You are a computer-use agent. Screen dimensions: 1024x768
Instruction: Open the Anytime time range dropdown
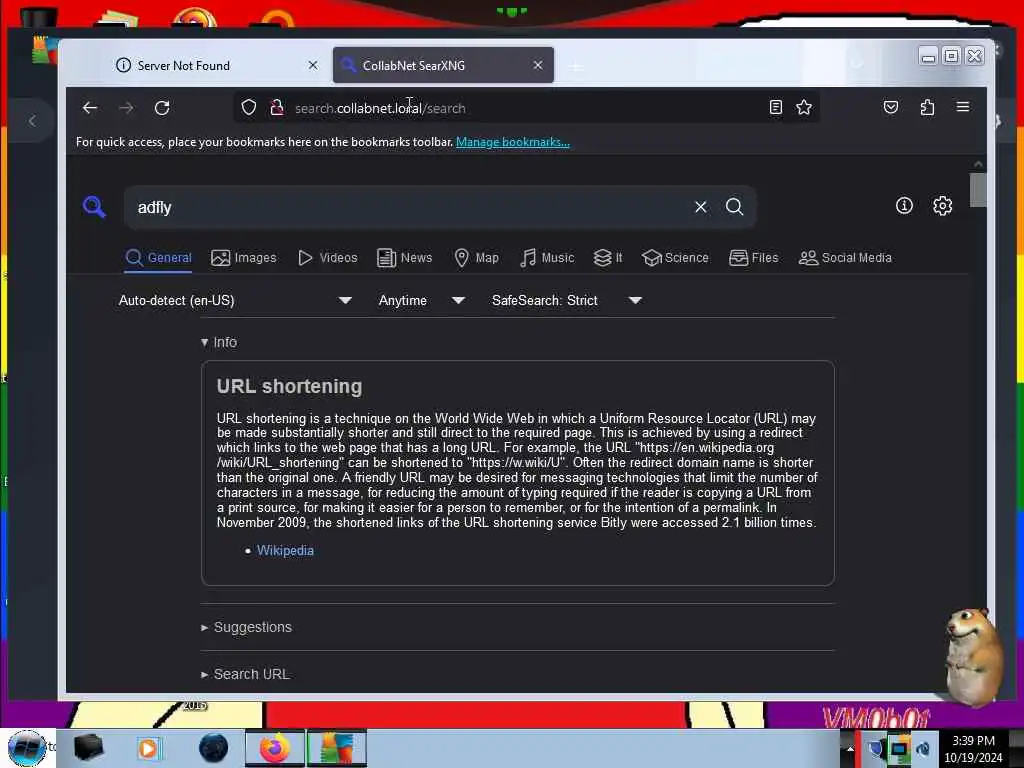422,300
